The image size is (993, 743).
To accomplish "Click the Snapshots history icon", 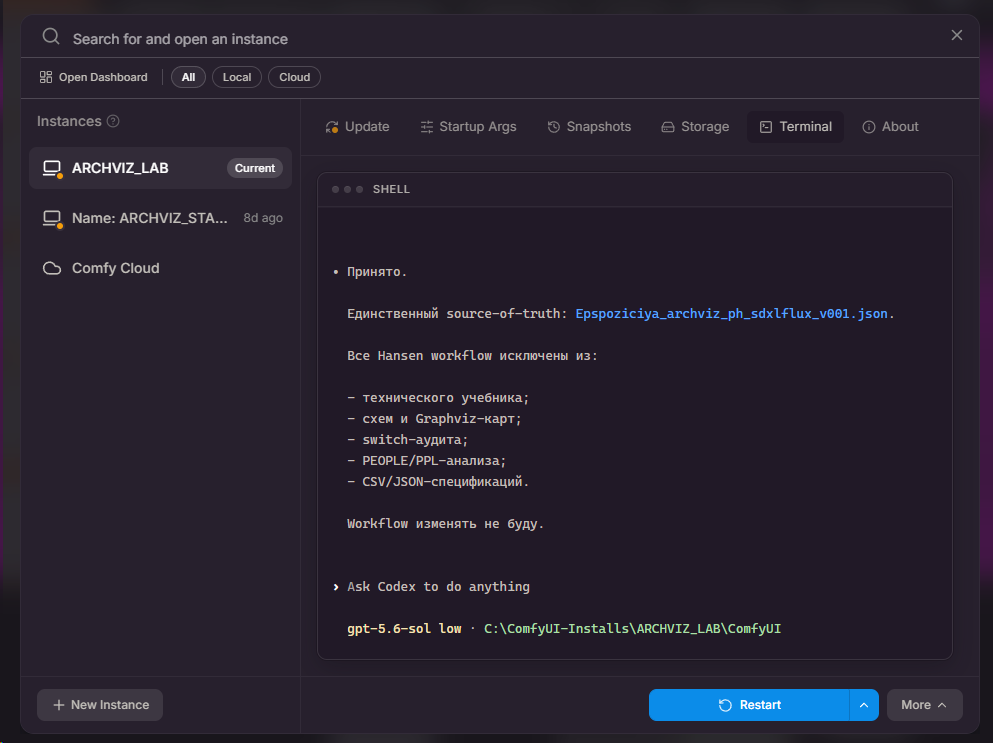I will pyautogui.click(x=553, y=127).
